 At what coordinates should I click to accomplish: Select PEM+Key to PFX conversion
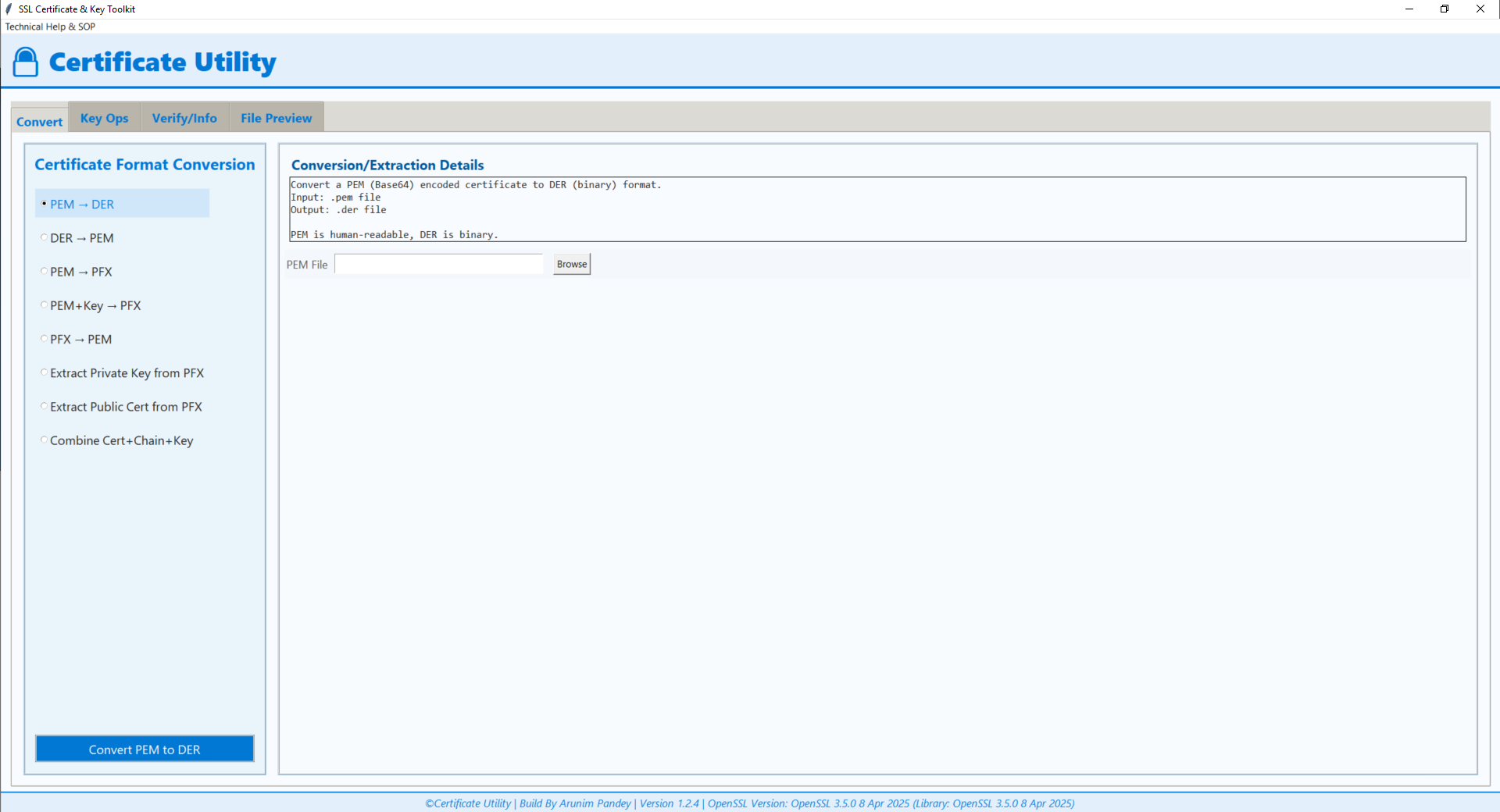[95, 305]
